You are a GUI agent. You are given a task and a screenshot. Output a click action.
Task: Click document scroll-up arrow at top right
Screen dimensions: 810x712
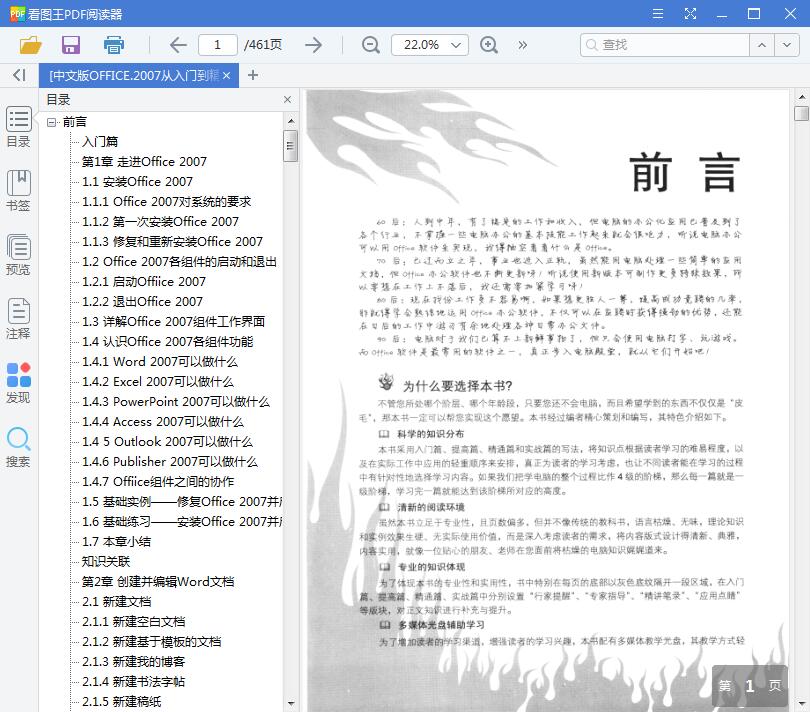801,97
